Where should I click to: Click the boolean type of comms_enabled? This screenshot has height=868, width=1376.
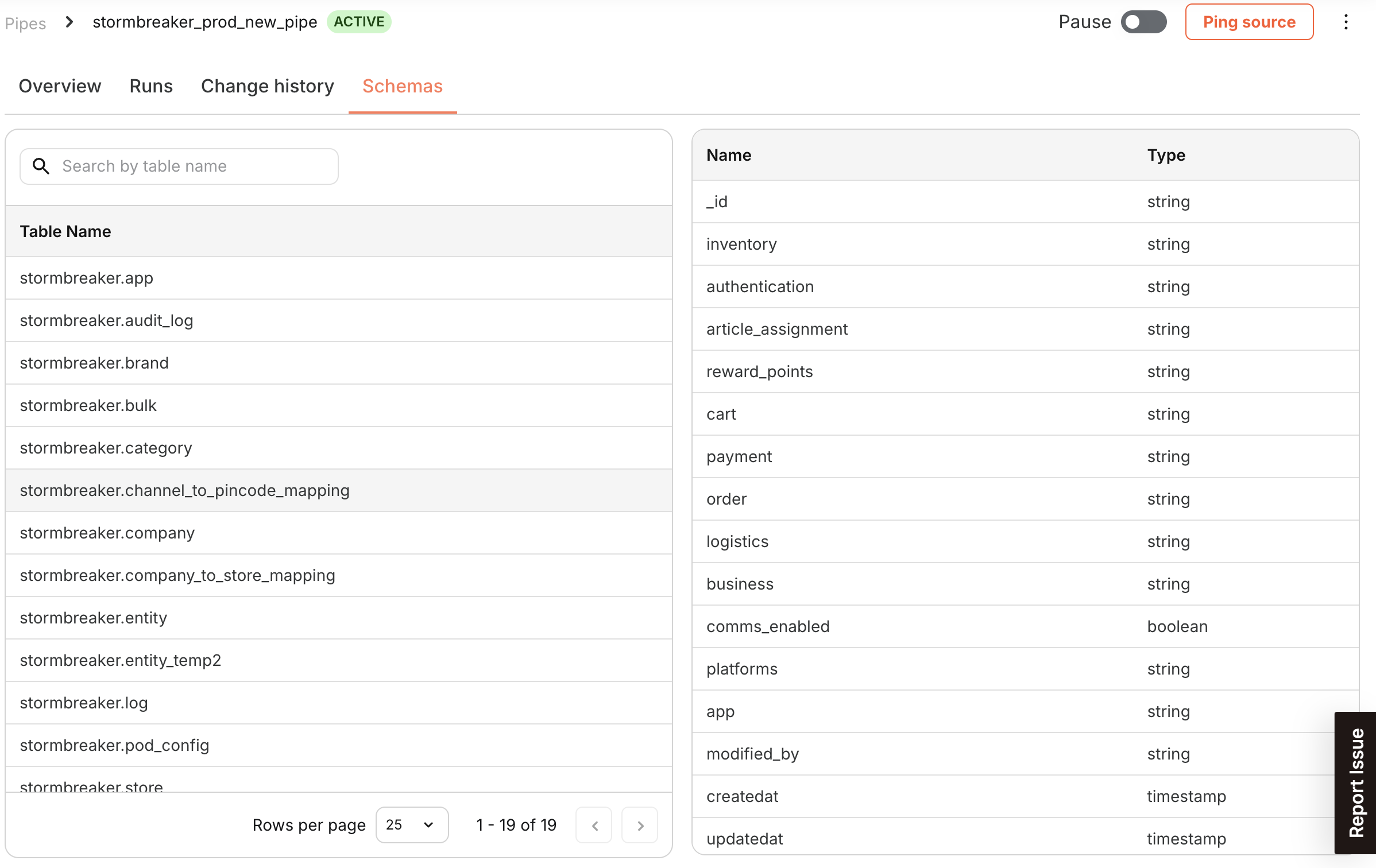[x=1177, y=626]
